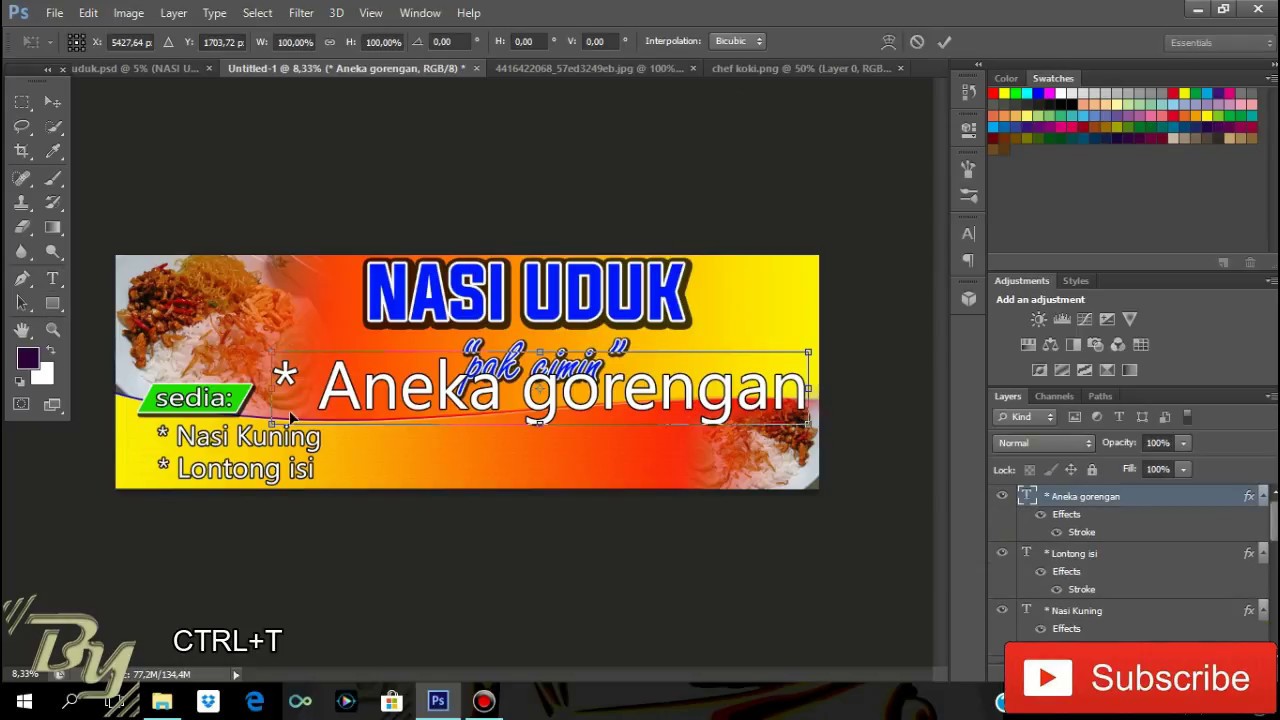The height and width of the screenshot is (720, 1280).
Task: Click link icon between W and H
Action: coord(330,42)
